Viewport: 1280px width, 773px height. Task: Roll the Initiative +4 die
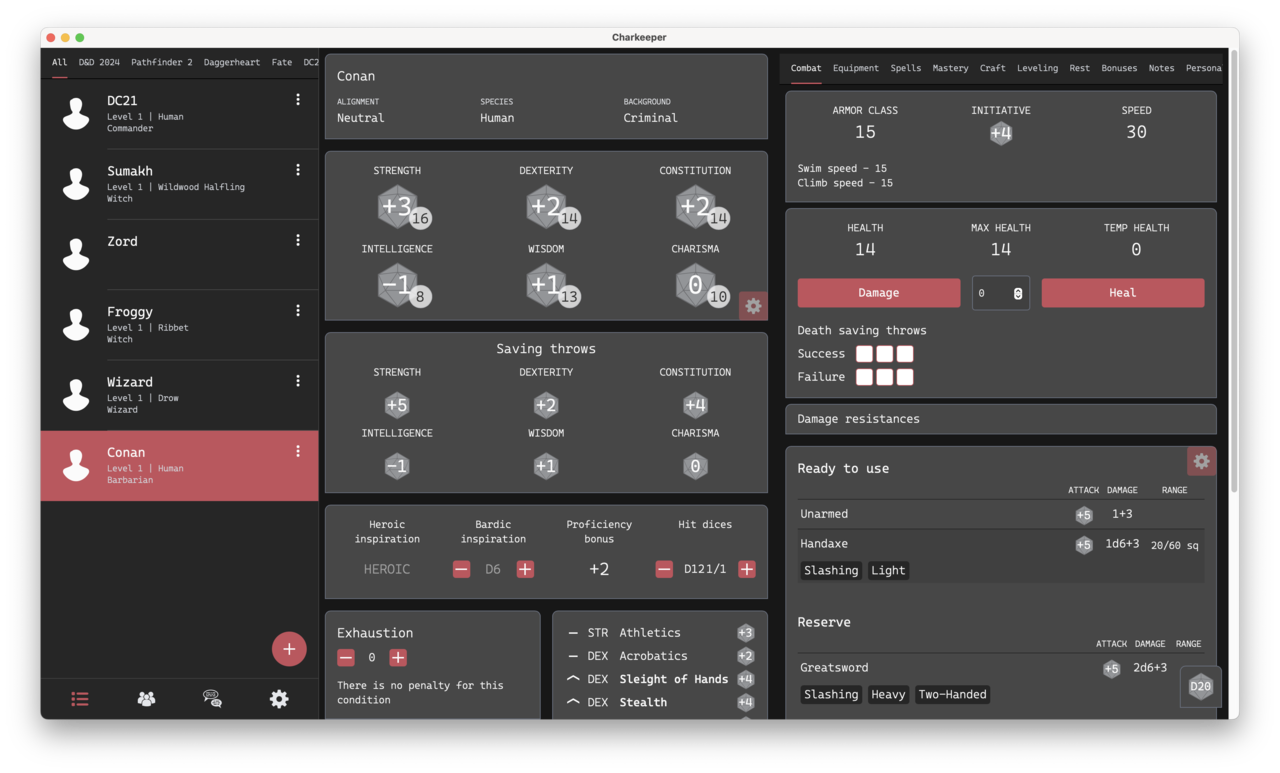coord(1001,133)
